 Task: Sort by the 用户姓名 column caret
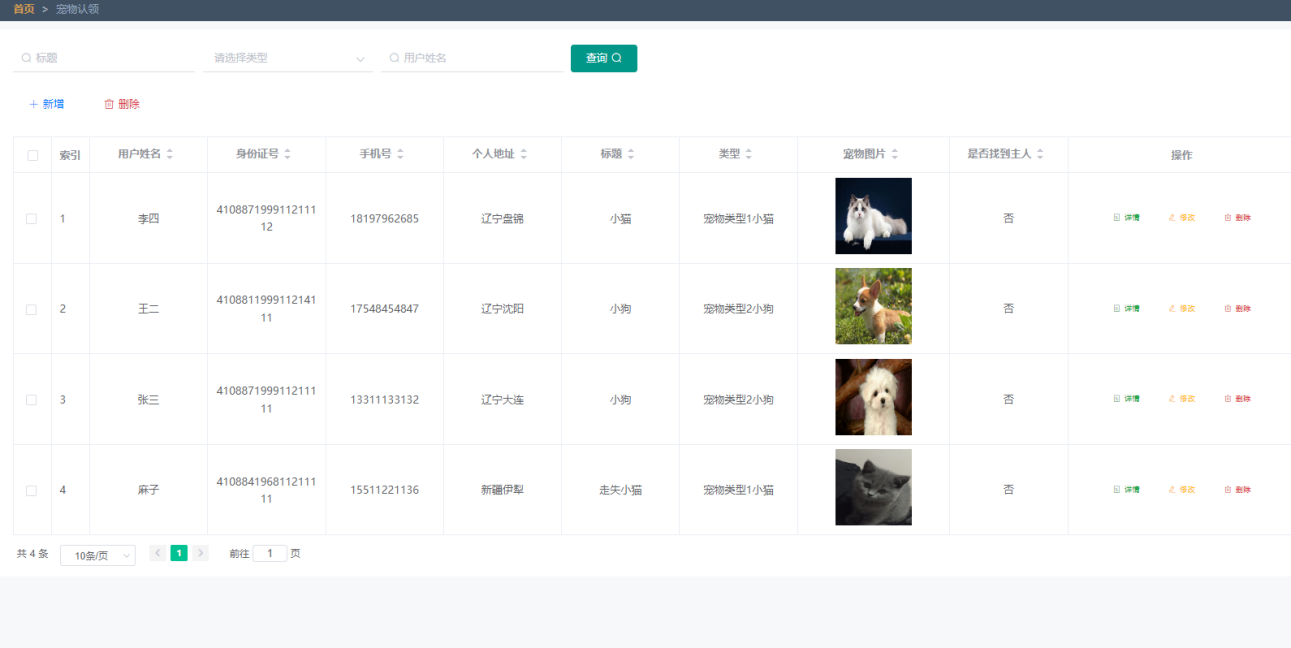point(170,154)
